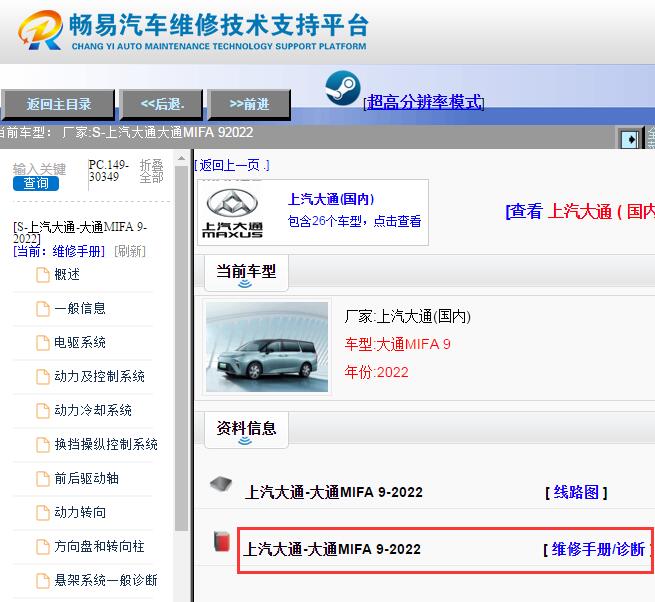655x602 pixels.
Task: Open 动力冷却系统 tree item
Action: (x=93, y=410)
